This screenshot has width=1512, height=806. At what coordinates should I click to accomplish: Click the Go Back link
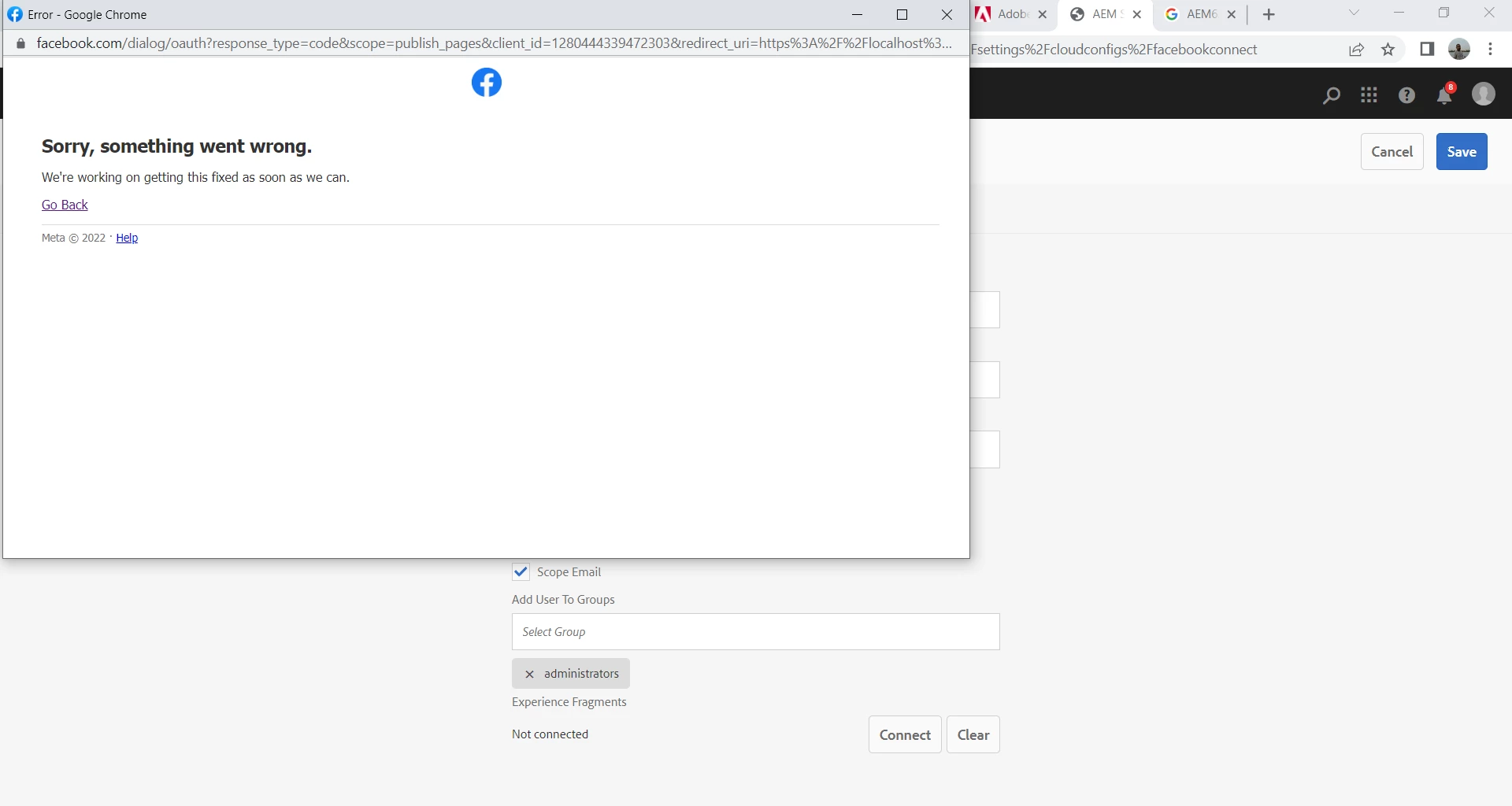click(65, 205)
